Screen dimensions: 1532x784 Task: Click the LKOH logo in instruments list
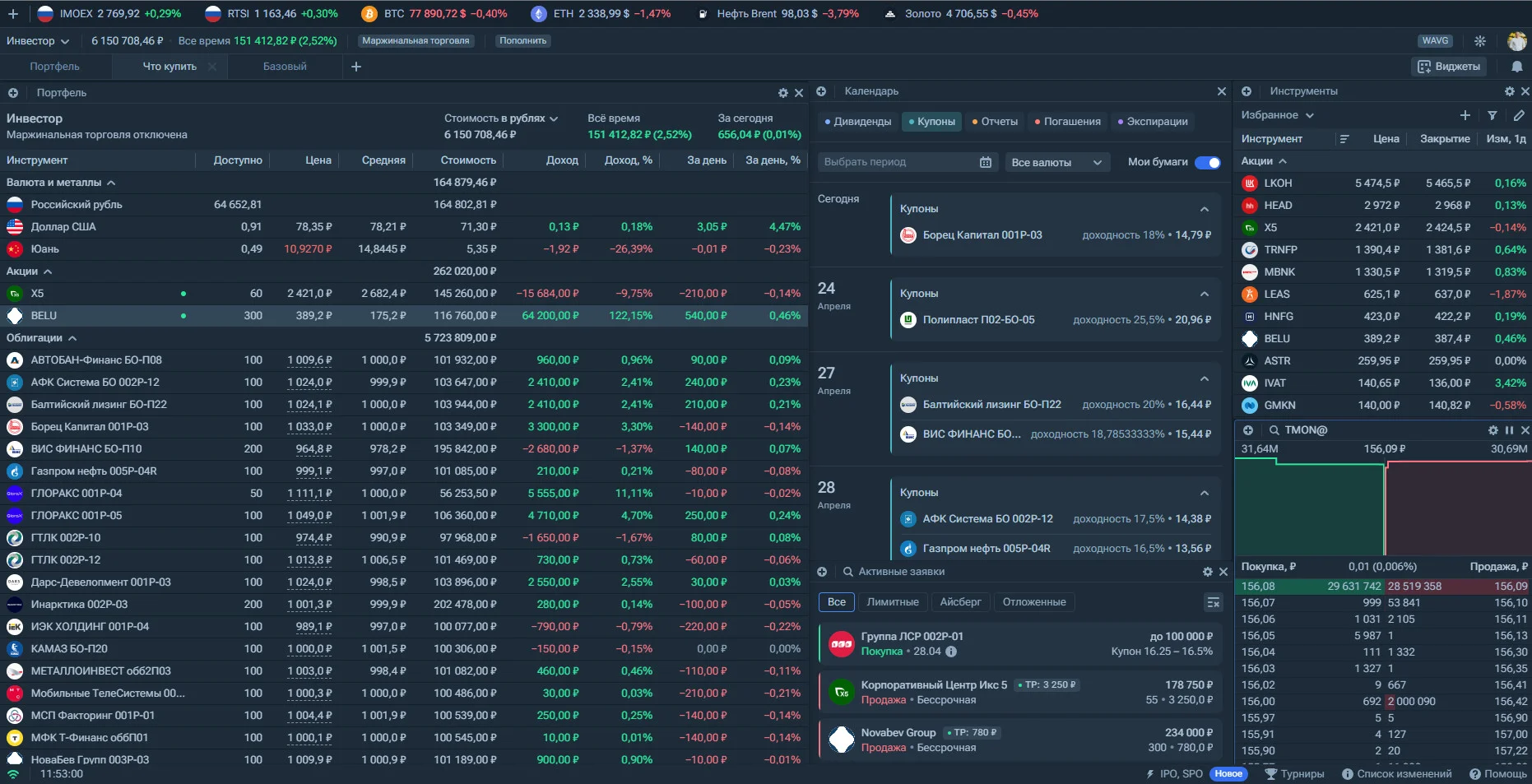point(1250,183)
